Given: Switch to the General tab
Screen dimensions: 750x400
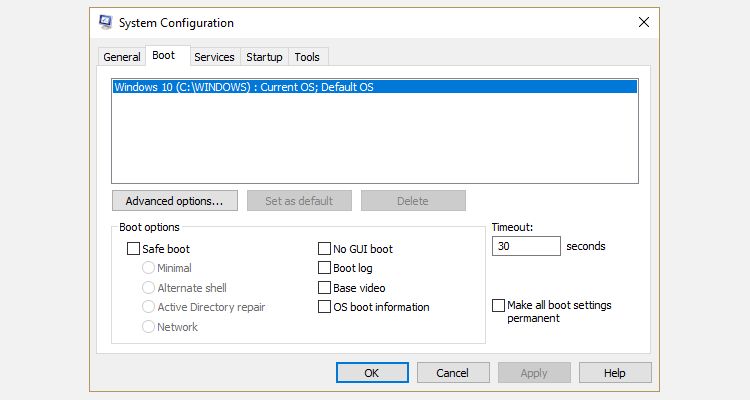Looking at the screenshot, I should tap(122, 57).
